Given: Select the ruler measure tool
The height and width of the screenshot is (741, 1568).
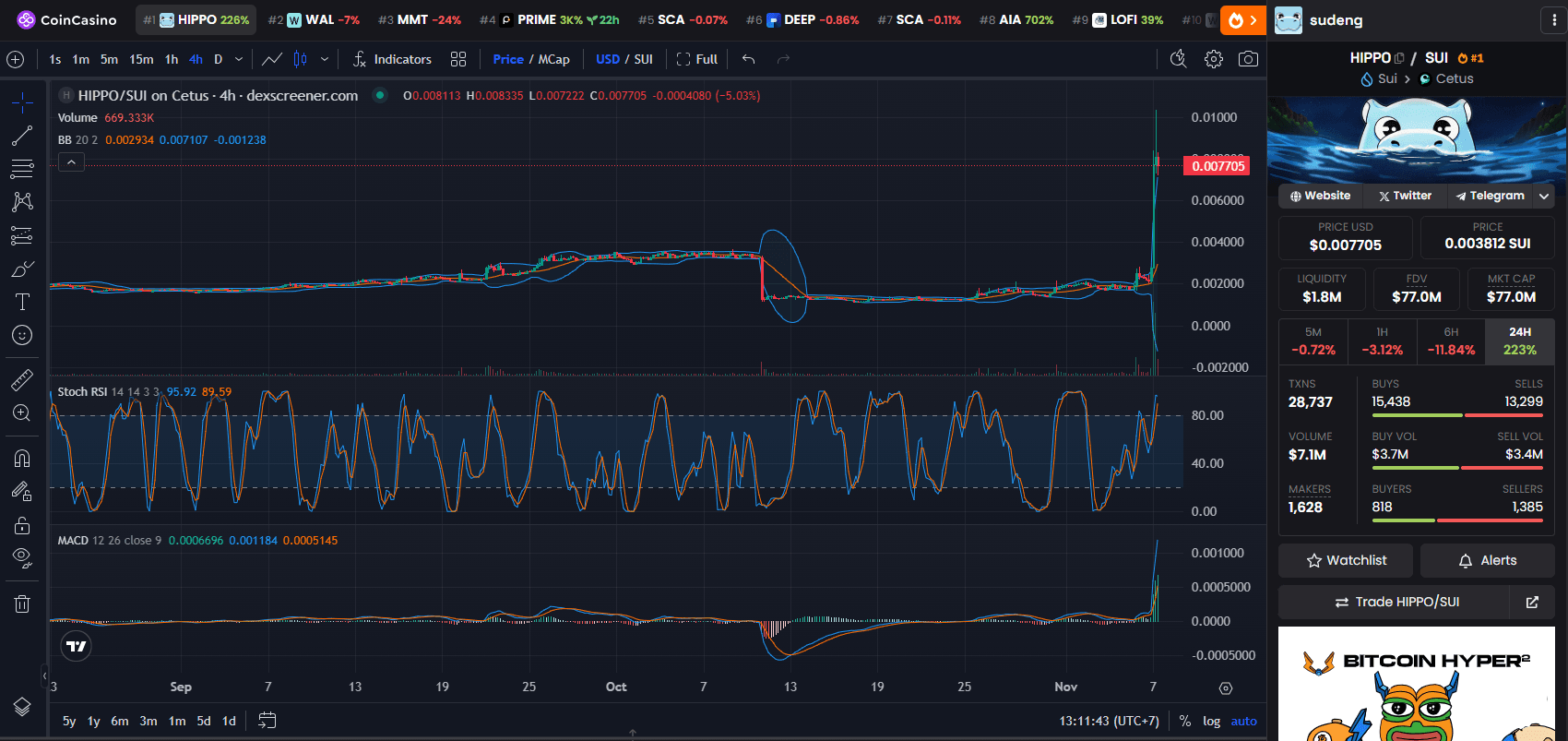Looking at the screenshot, I should coord(22,379).
